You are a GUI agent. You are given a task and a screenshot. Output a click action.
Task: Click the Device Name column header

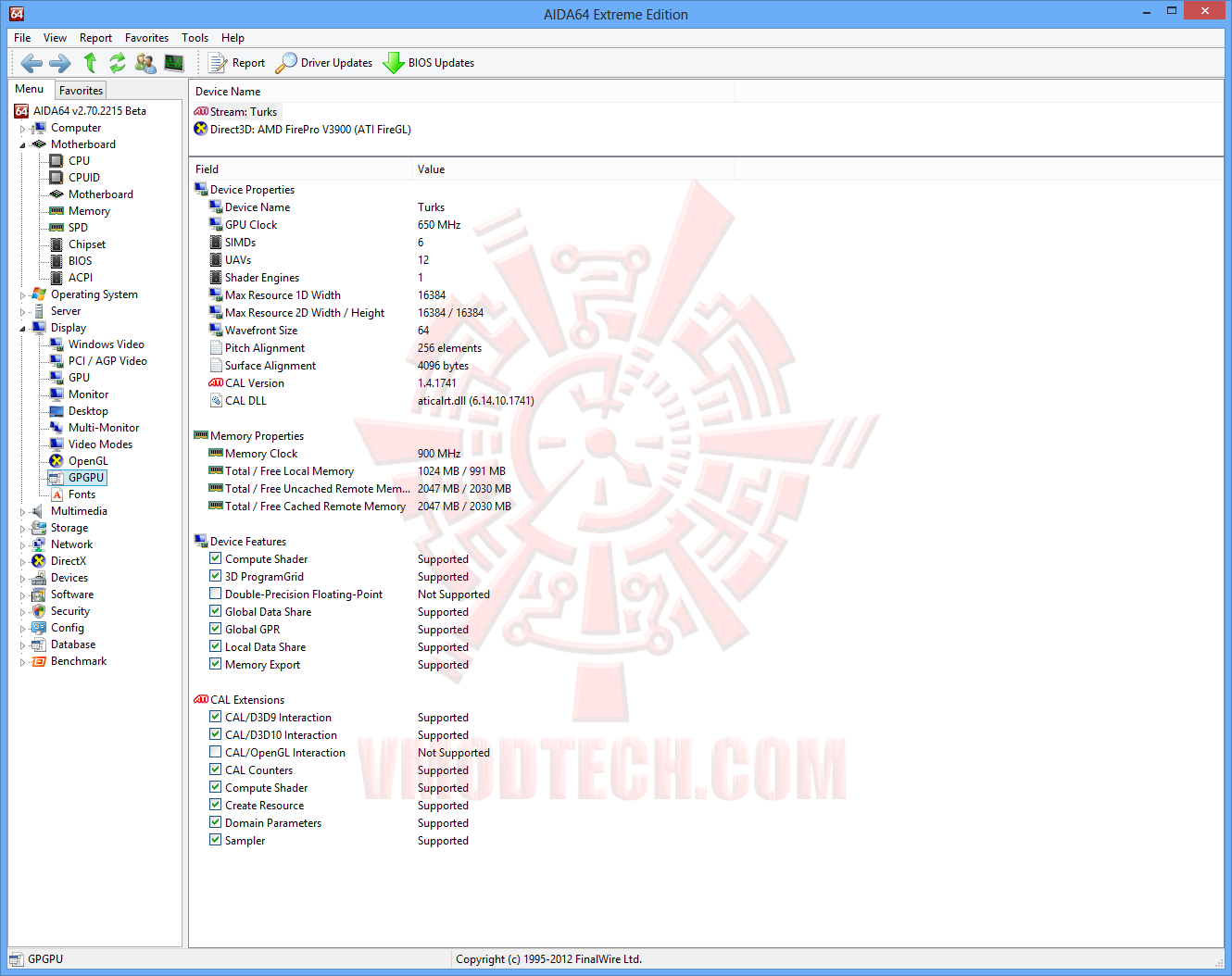pyautogui.click(x=461, y=92)
